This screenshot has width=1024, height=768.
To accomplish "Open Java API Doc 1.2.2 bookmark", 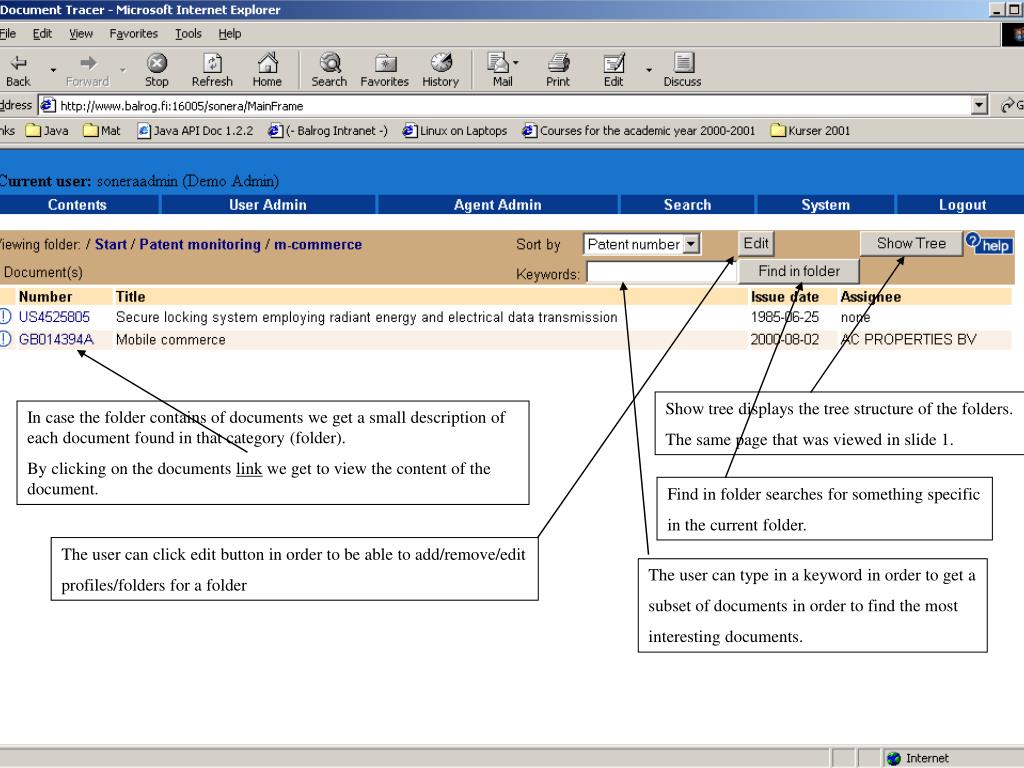I will tap(195, 131).
